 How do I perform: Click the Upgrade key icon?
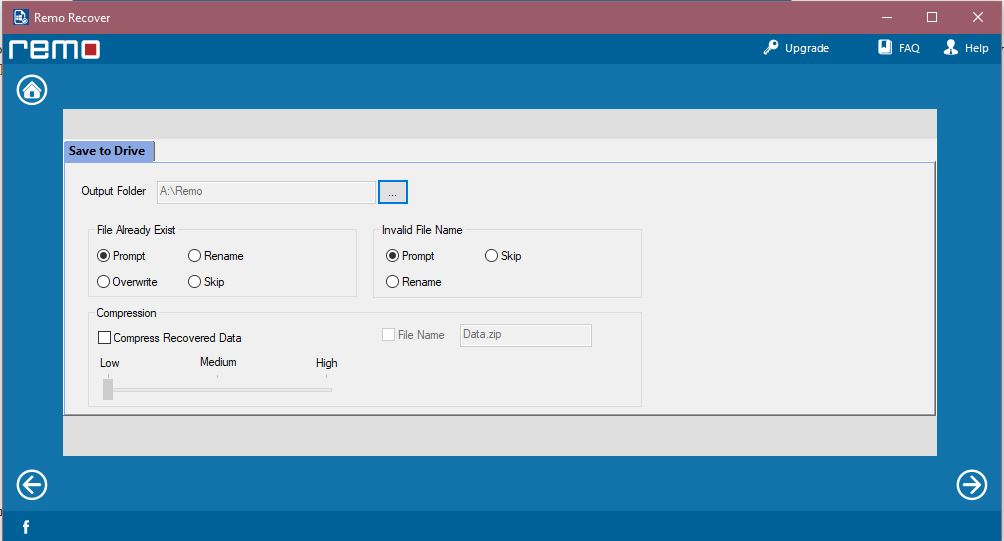tap(771, 48)
